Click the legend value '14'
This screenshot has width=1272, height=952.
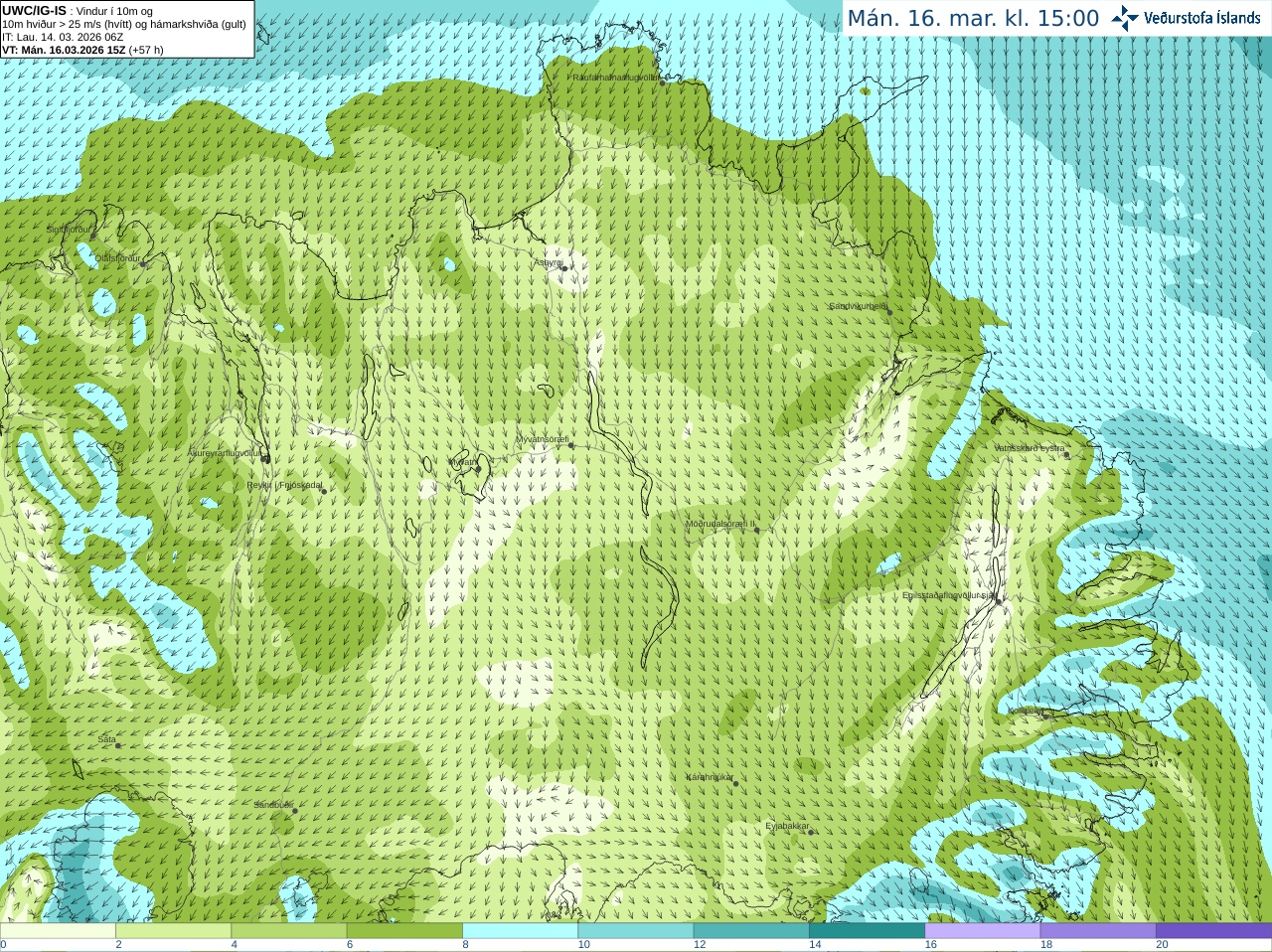tap(815, 945)
